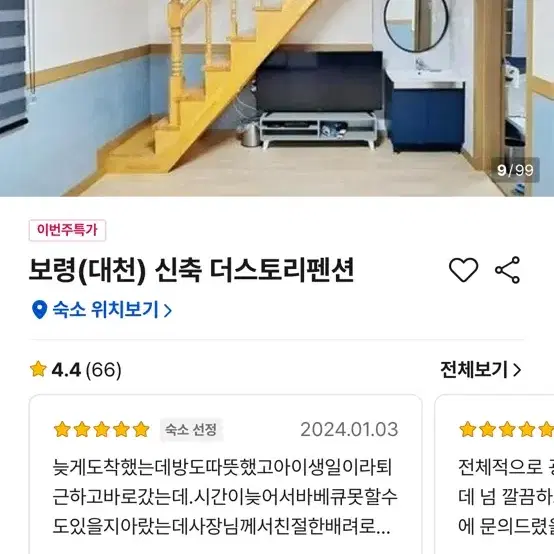
Task: Click the 숙소 선정 tag on review
Action: pos(191,430)
